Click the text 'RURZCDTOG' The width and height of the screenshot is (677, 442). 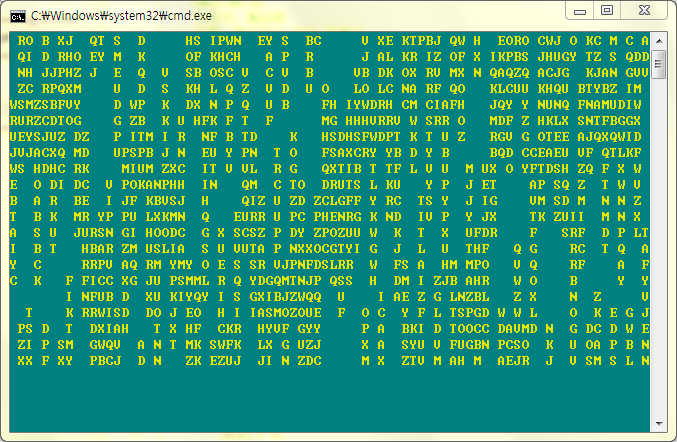click(x=45, y=121)
